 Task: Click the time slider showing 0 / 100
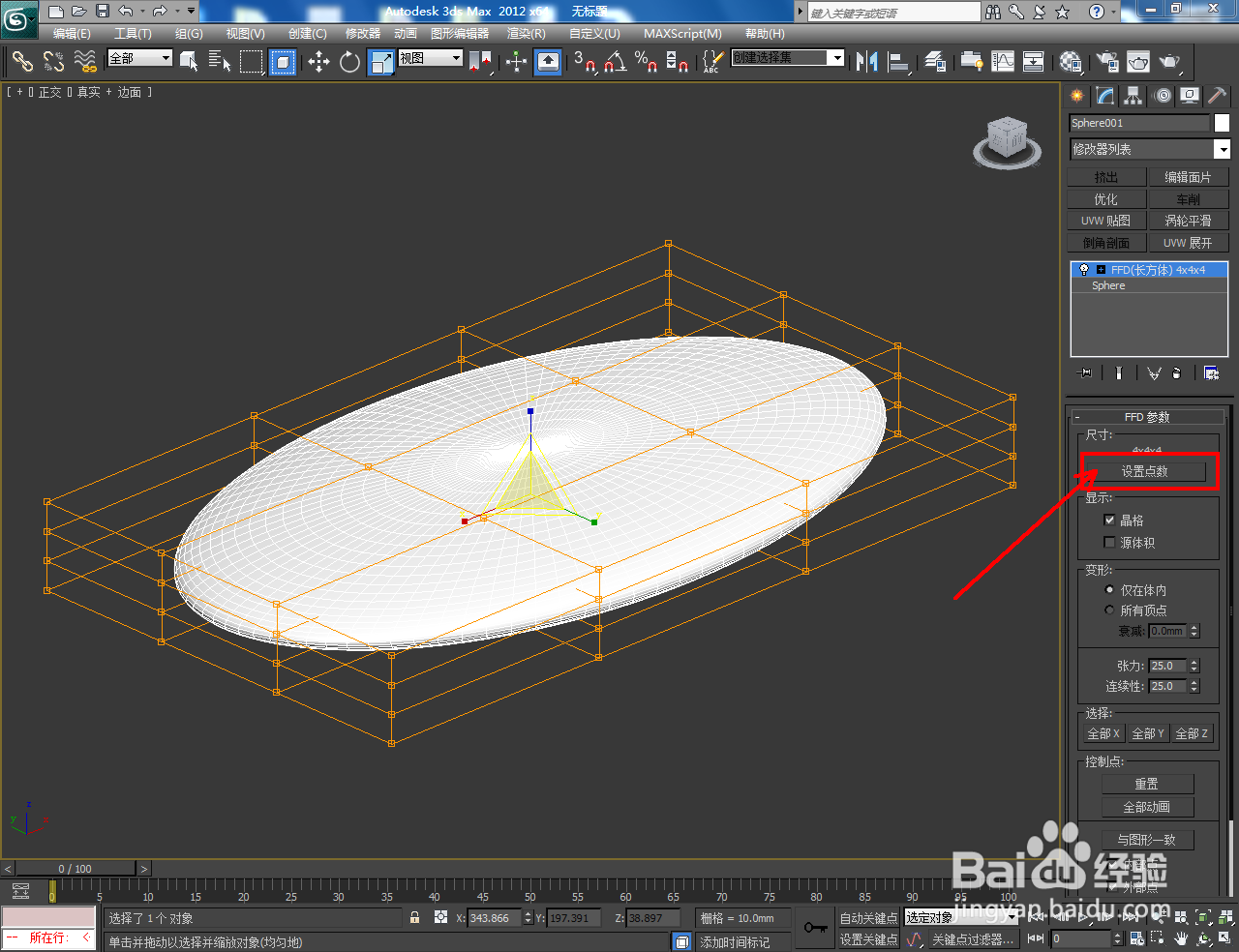76,868
